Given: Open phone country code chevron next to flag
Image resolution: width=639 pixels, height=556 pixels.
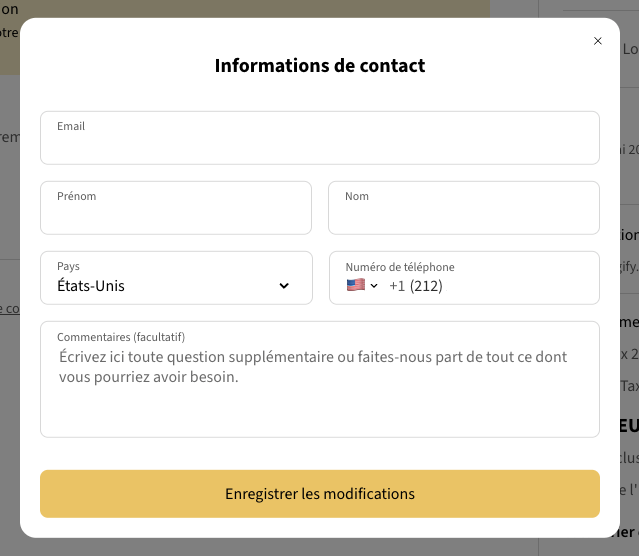Looking at the screenshot, I should [x=374, y=286].
